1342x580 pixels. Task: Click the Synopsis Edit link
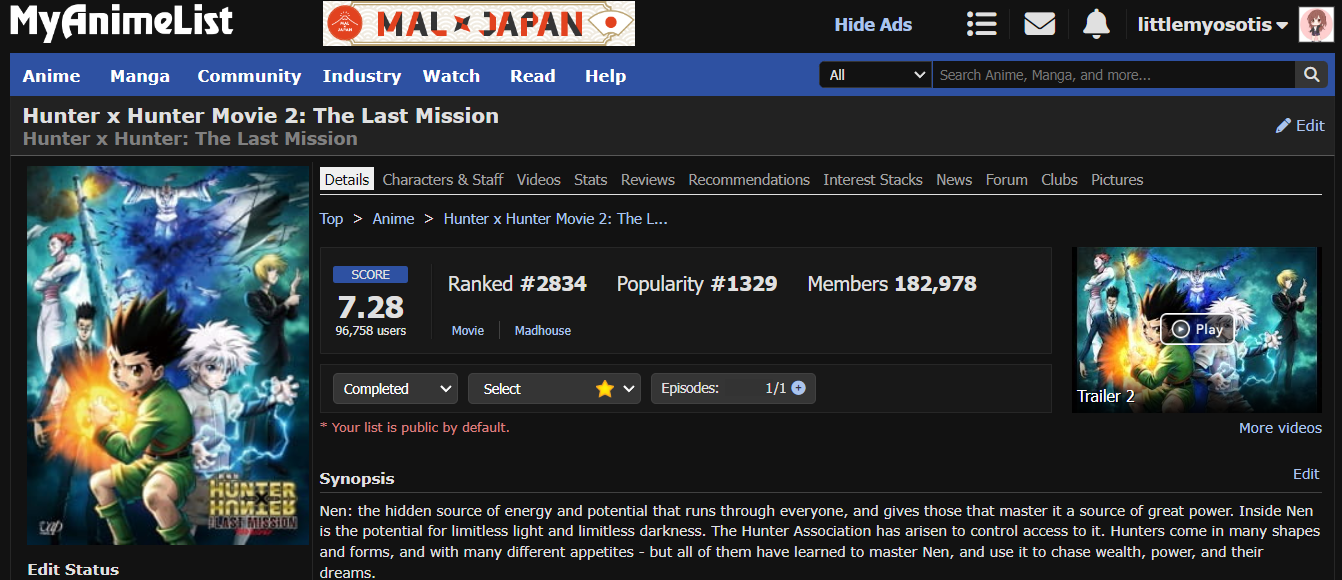pyautogui.click(x=1306, y=474)
